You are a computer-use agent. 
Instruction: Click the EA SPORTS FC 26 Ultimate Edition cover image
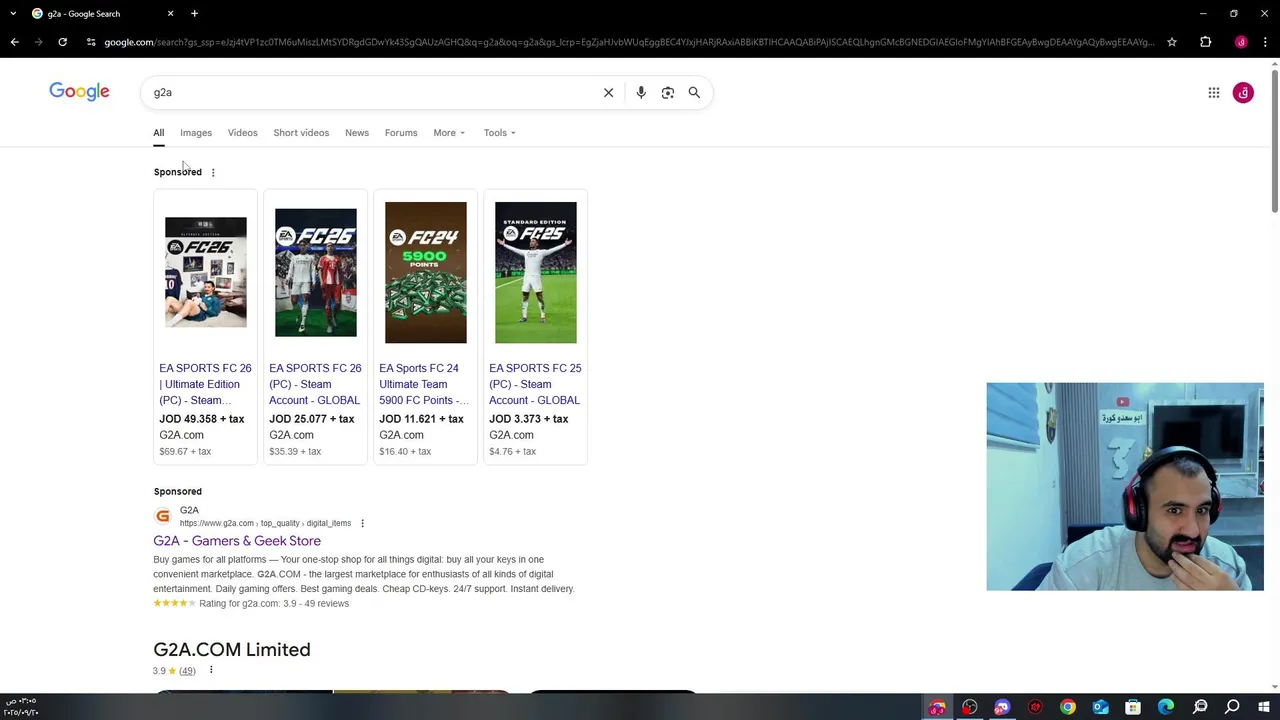[206, 272]
